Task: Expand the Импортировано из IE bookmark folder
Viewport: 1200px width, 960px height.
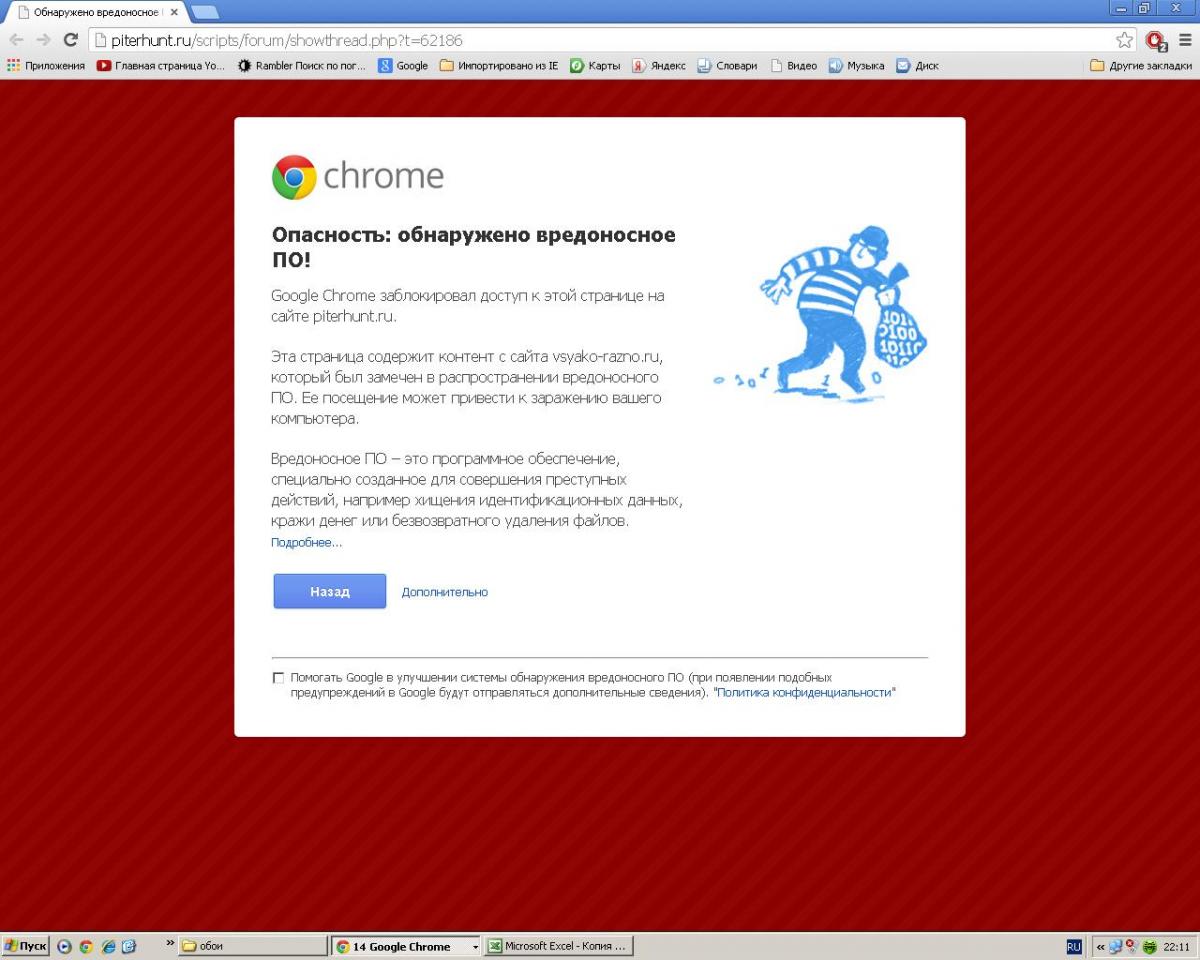Action: point(499,66)
